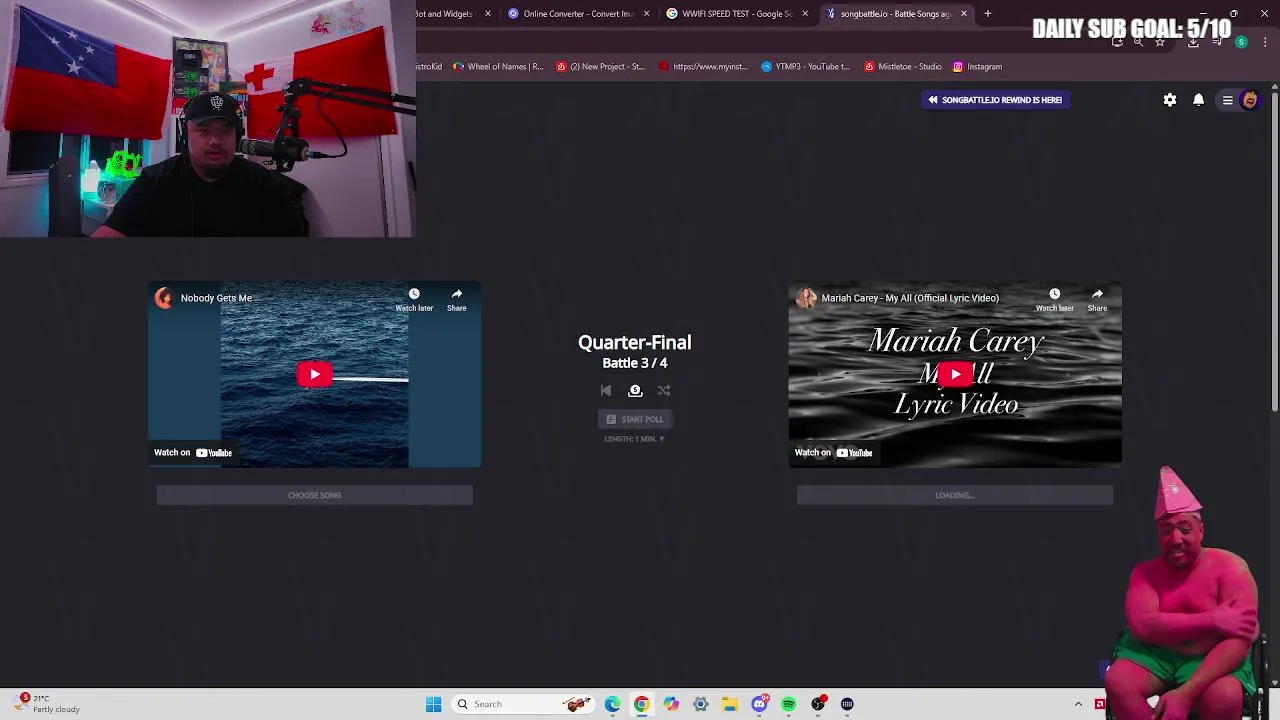Open the Chrome profile icon

[x=1241, y=42]
